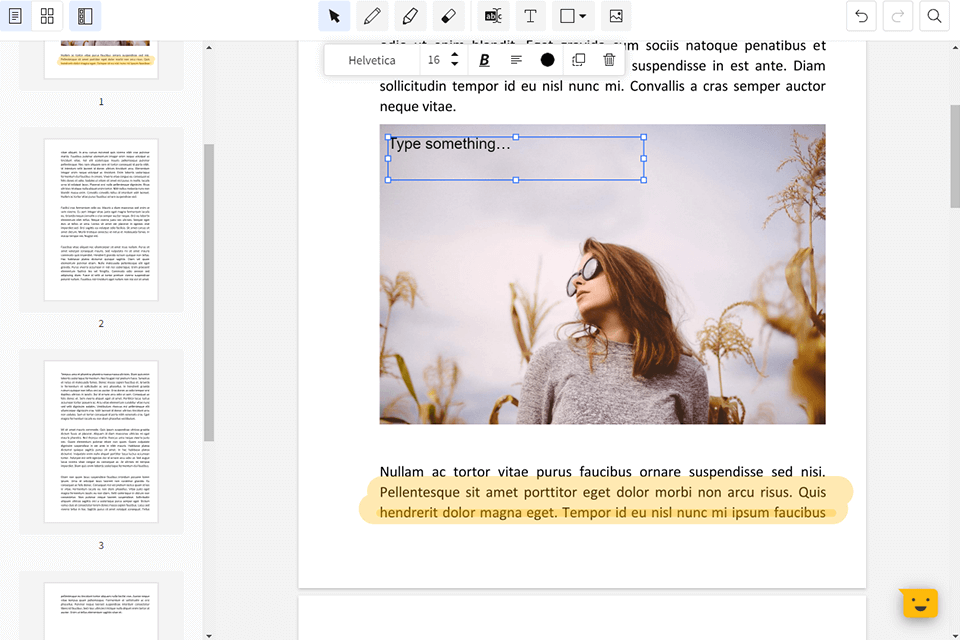Open page 2 thumbnail
This screenshot has width=960, height=640.
(101, 220)
